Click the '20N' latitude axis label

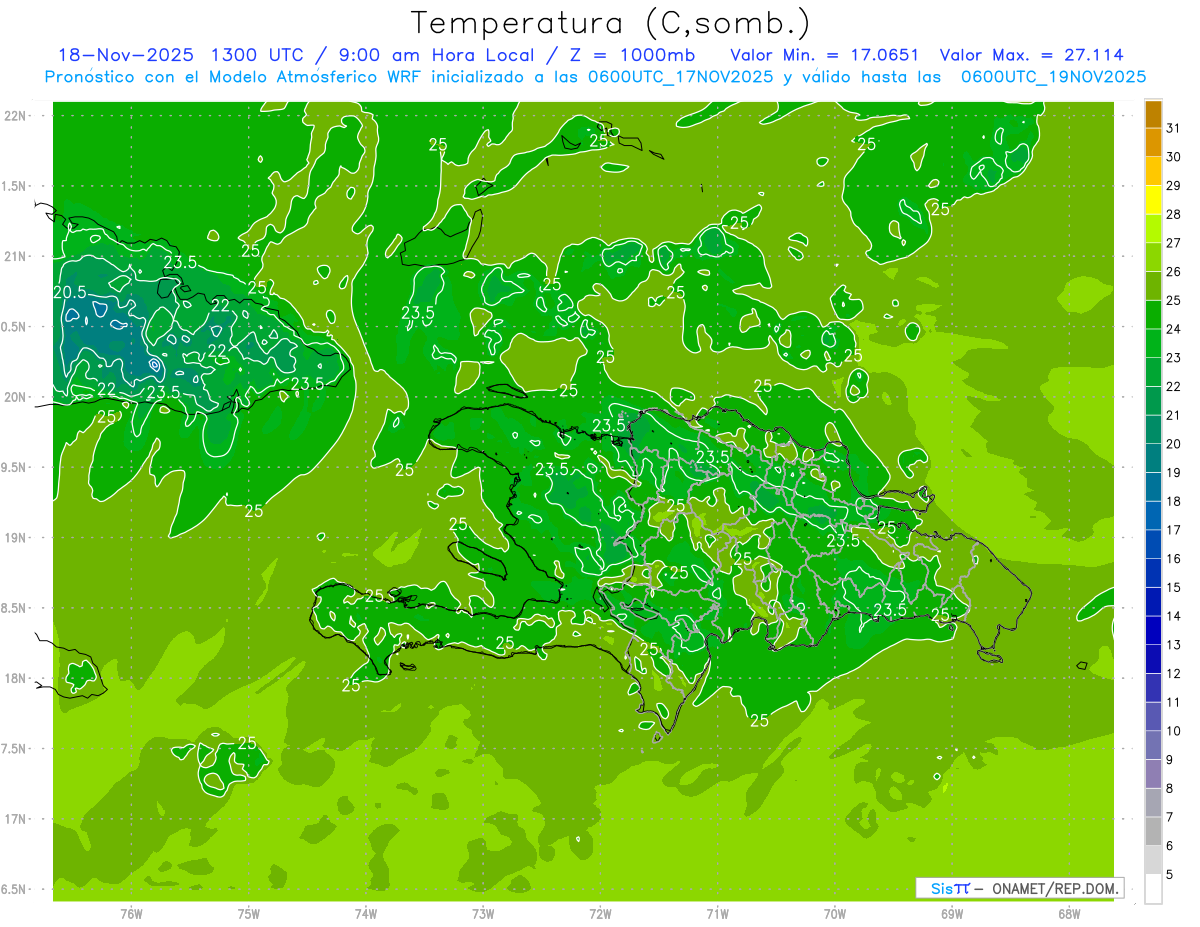16,397
